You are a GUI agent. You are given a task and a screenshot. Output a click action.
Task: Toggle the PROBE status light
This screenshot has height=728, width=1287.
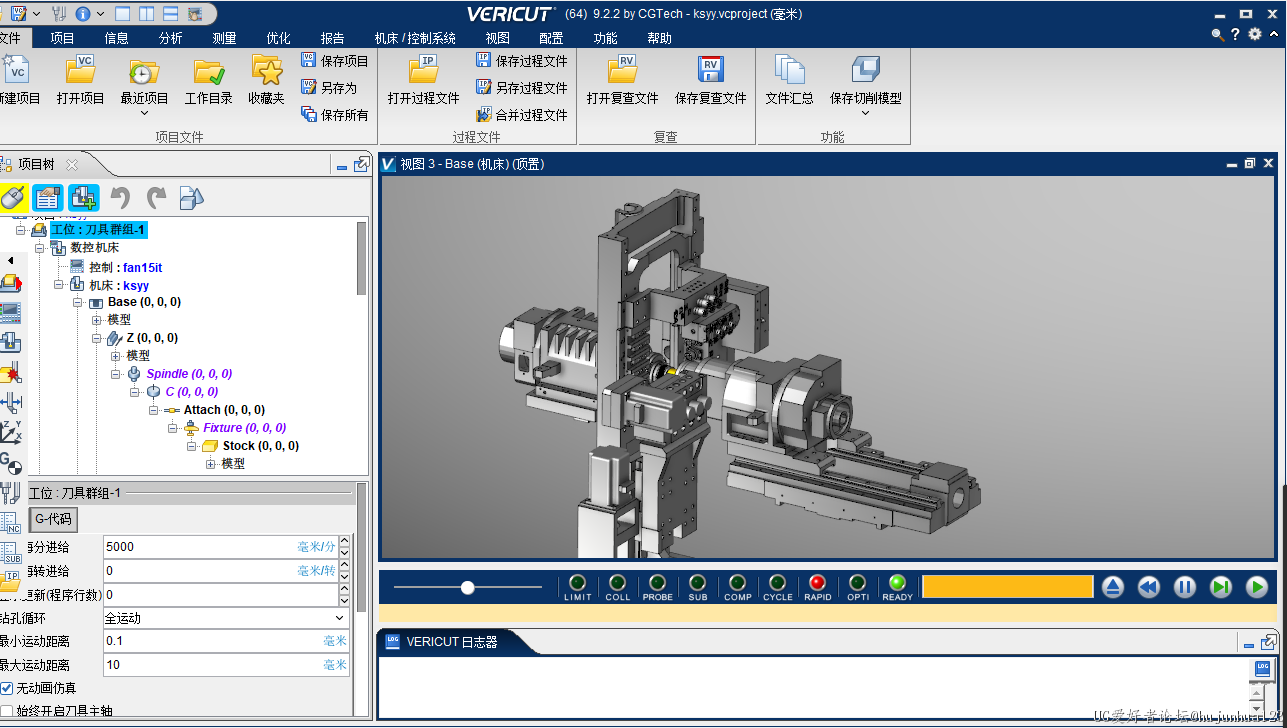tap(657, 582)
